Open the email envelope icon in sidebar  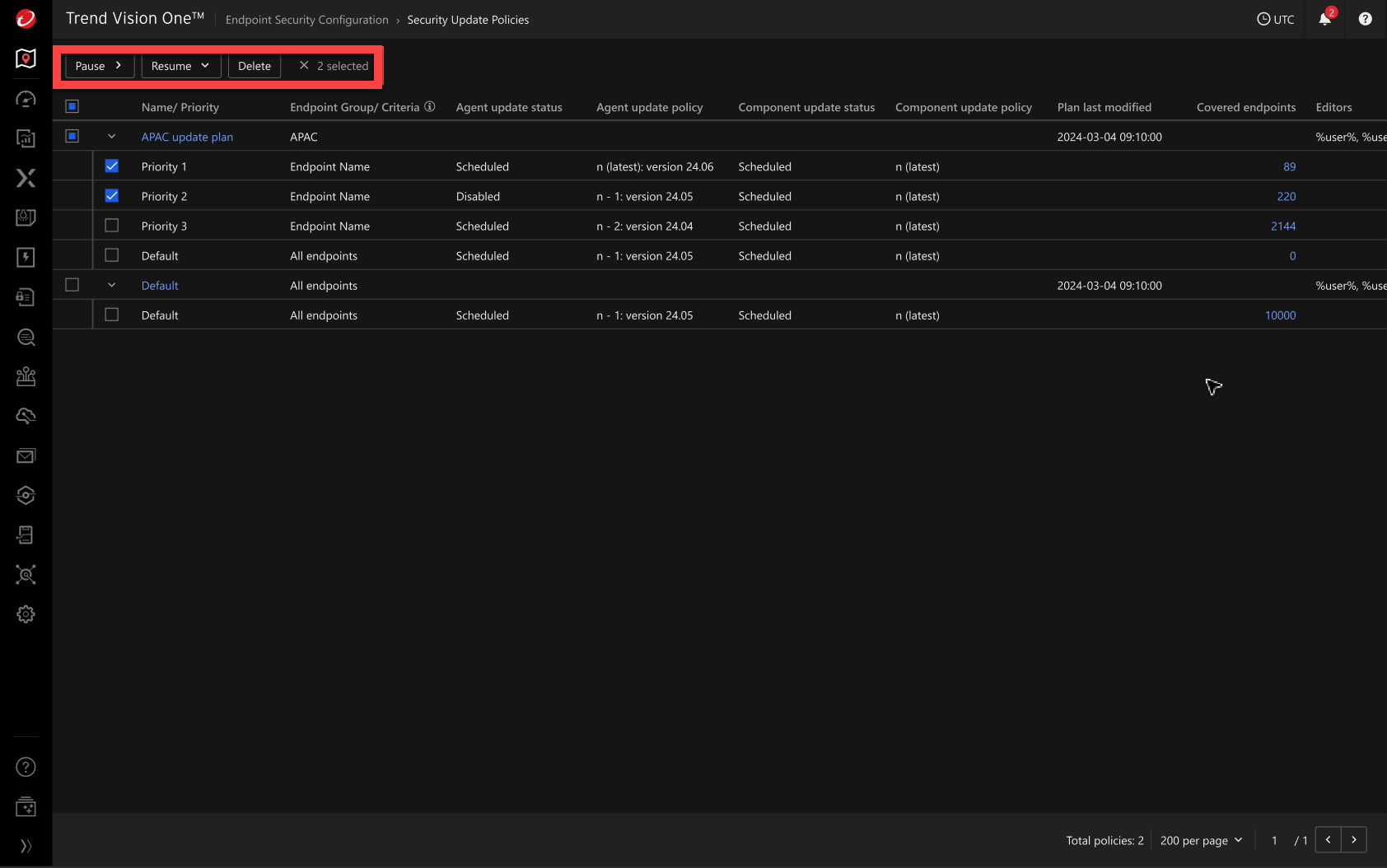click(26, 456)
